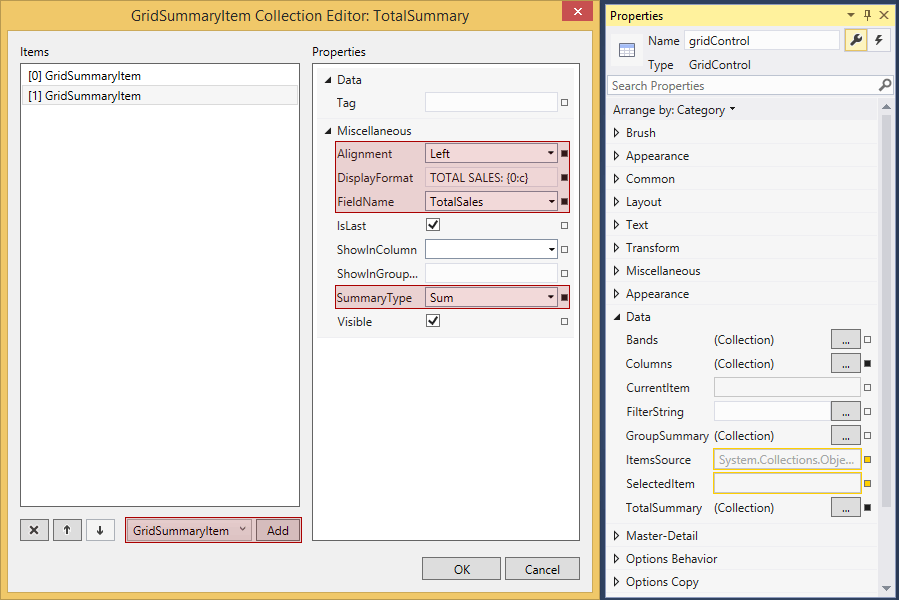Toggle the Visible checkbox

(x=433, y=322)
